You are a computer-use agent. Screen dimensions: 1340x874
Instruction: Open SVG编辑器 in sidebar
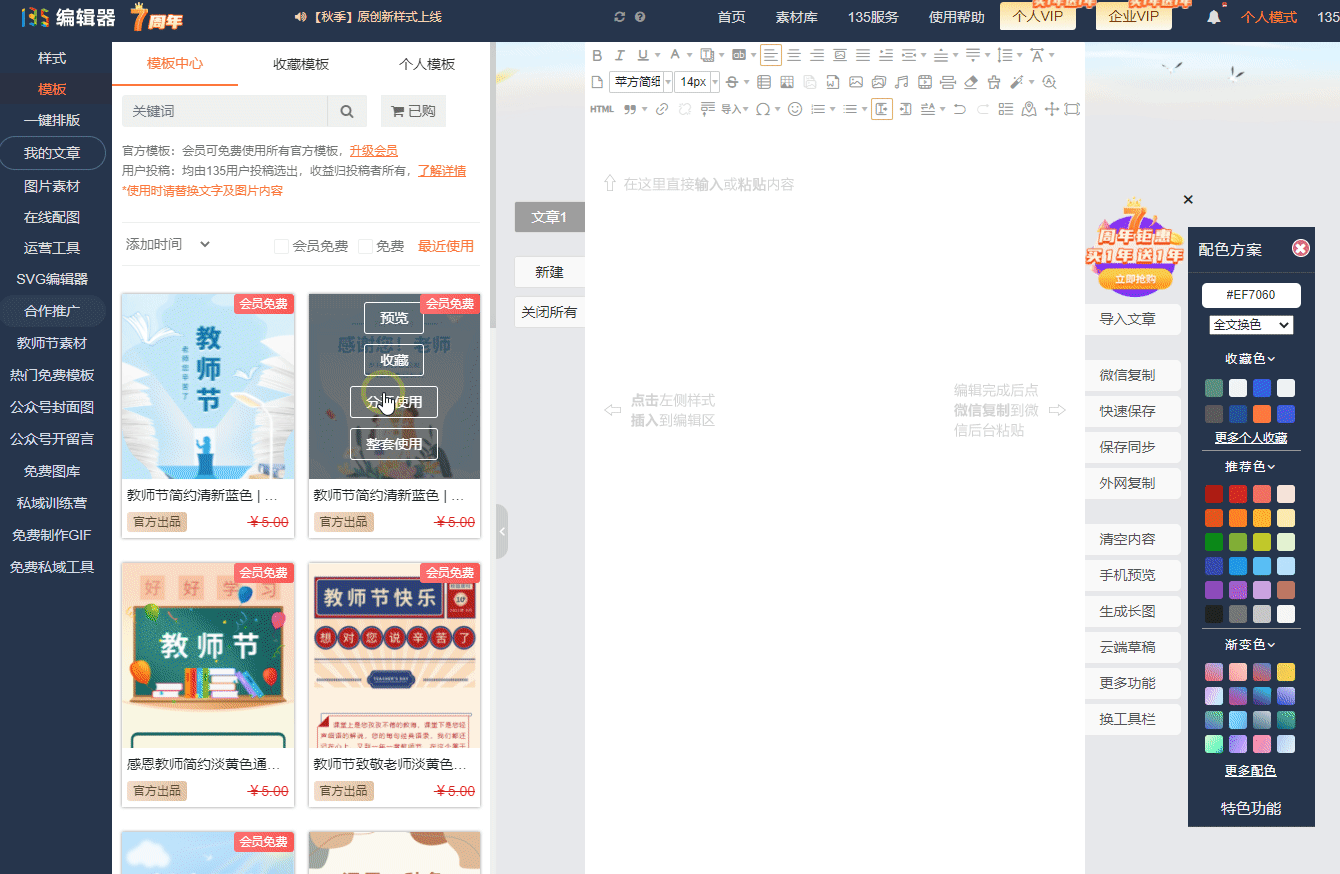click(x=52, y=279)
